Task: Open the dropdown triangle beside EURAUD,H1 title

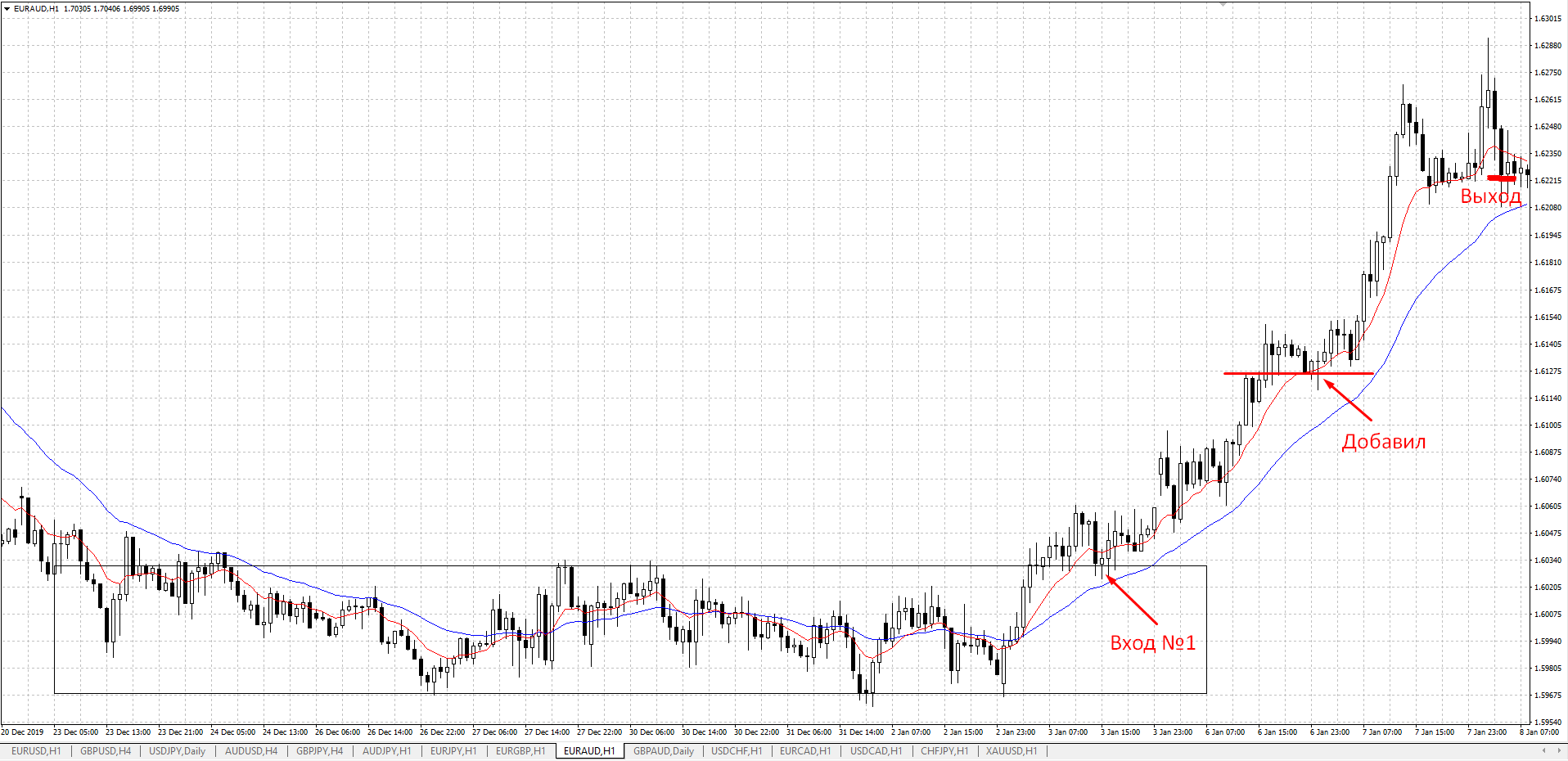Action: pos(7,8)
